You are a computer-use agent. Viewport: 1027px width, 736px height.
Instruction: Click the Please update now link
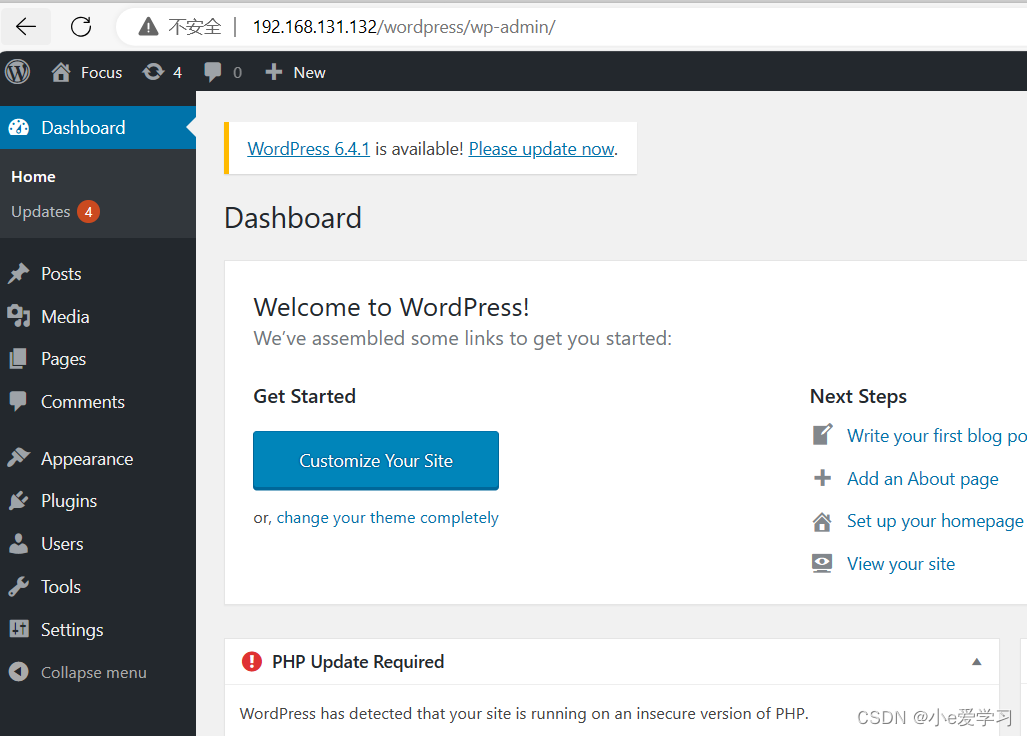(x=542, y=149)
